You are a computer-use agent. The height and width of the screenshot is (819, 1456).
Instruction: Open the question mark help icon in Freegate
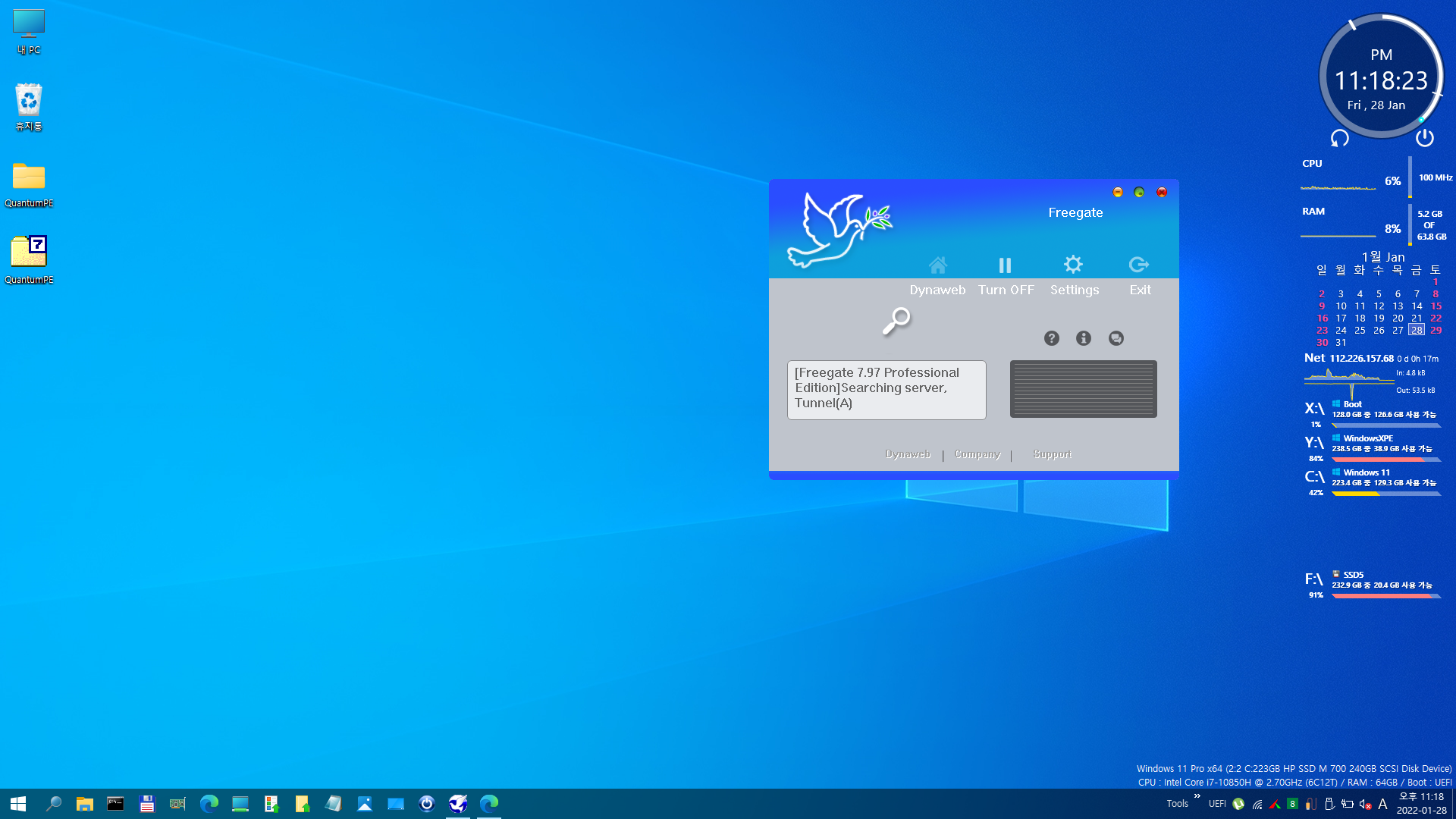click(1051, 338)
